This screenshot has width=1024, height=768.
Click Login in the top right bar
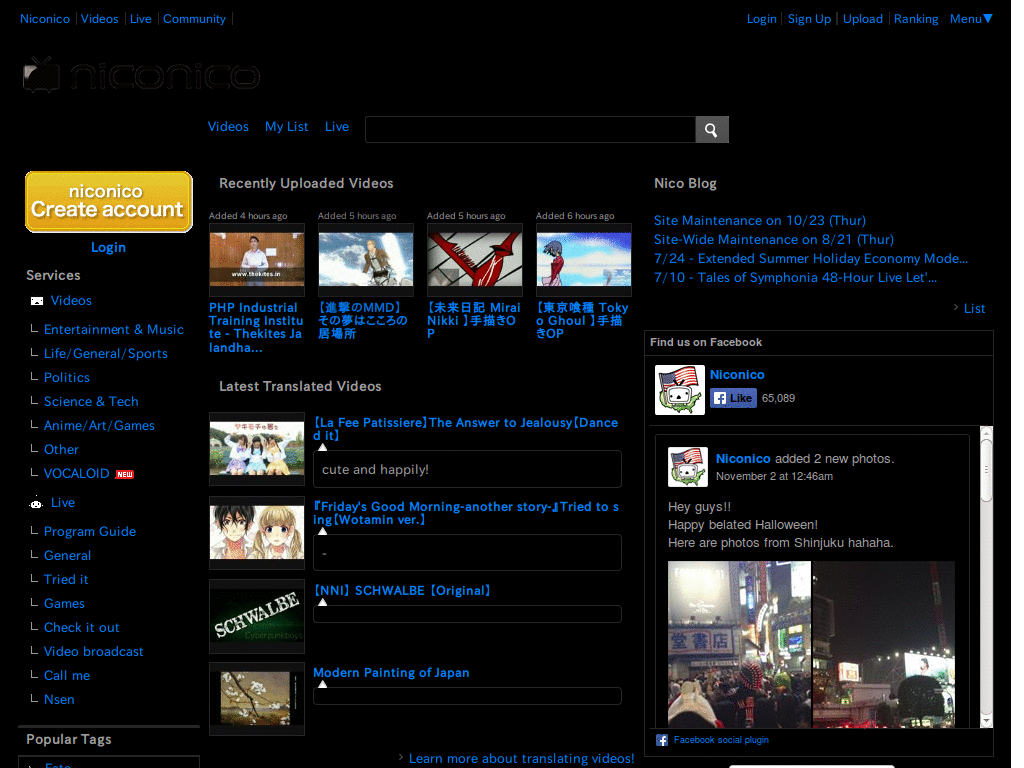point(761,19)
